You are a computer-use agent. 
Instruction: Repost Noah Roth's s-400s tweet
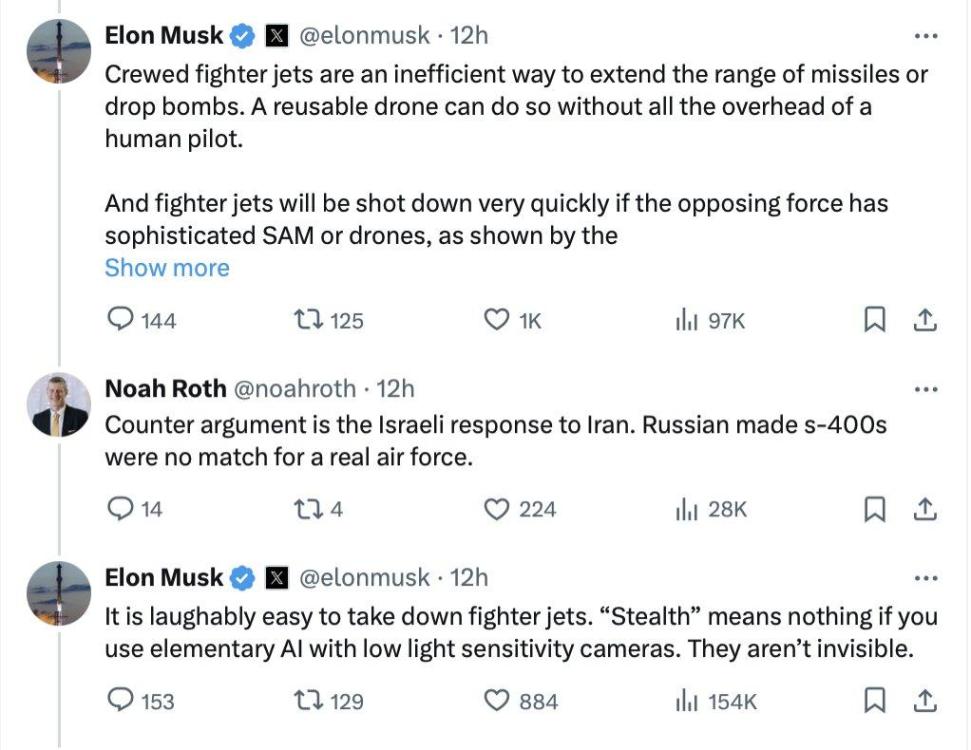pos(304,510)
